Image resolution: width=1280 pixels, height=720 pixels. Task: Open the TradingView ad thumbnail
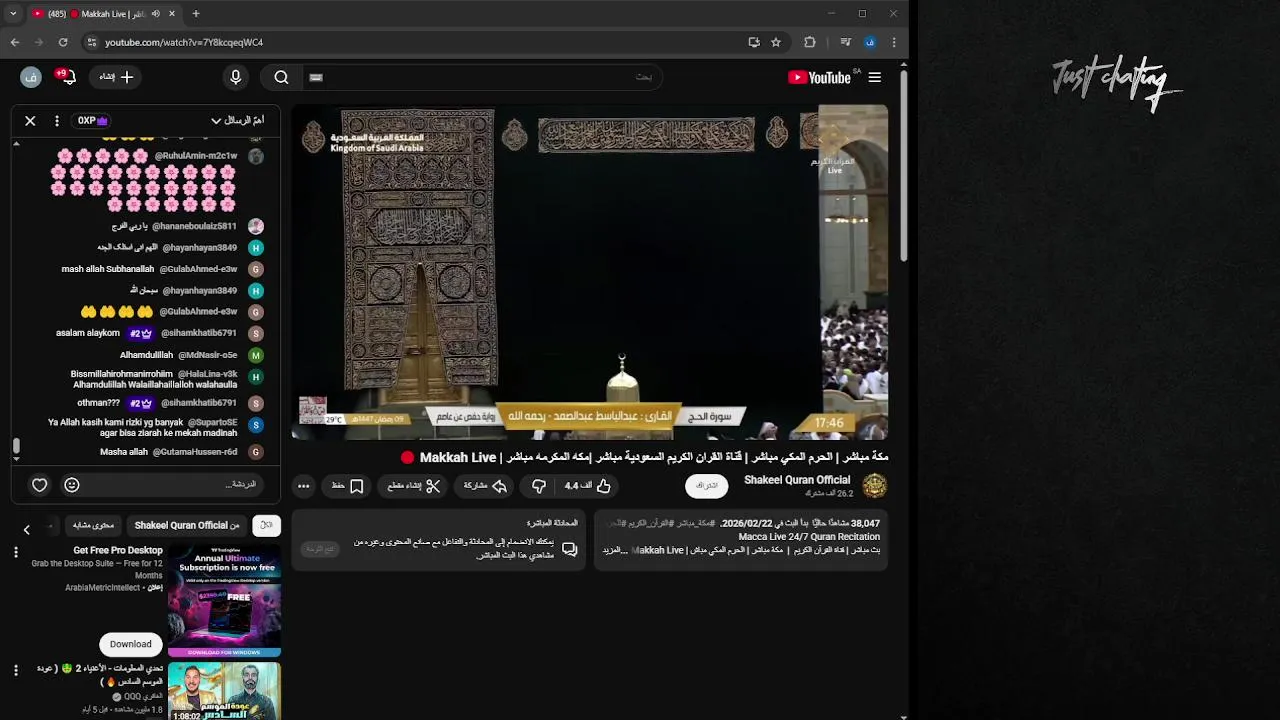pyautogui.click(x=224, y=600)
